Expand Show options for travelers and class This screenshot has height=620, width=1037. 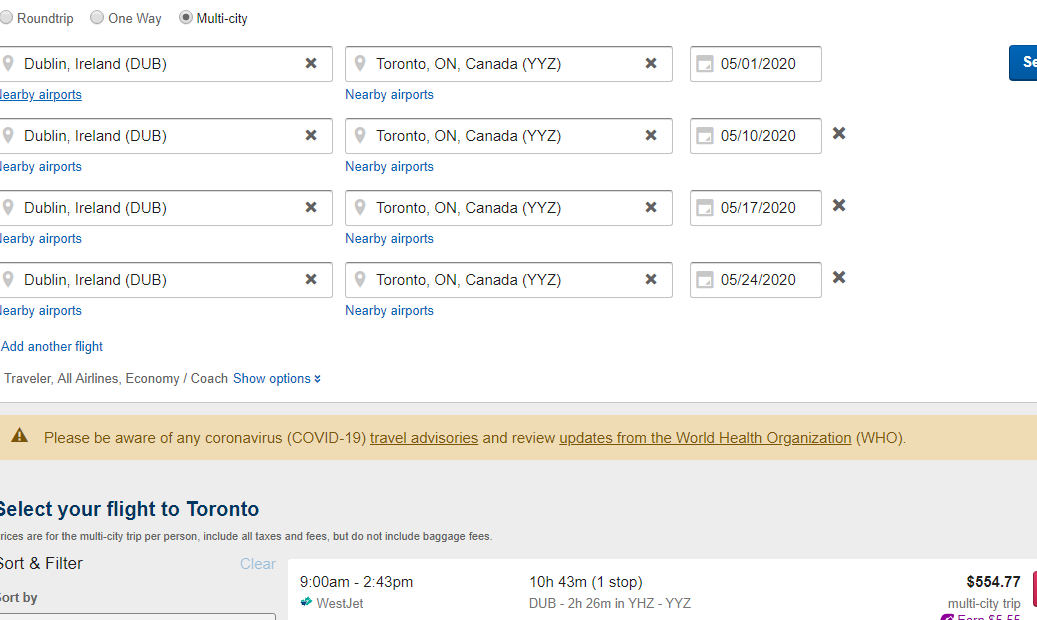(x=276, y=378)
